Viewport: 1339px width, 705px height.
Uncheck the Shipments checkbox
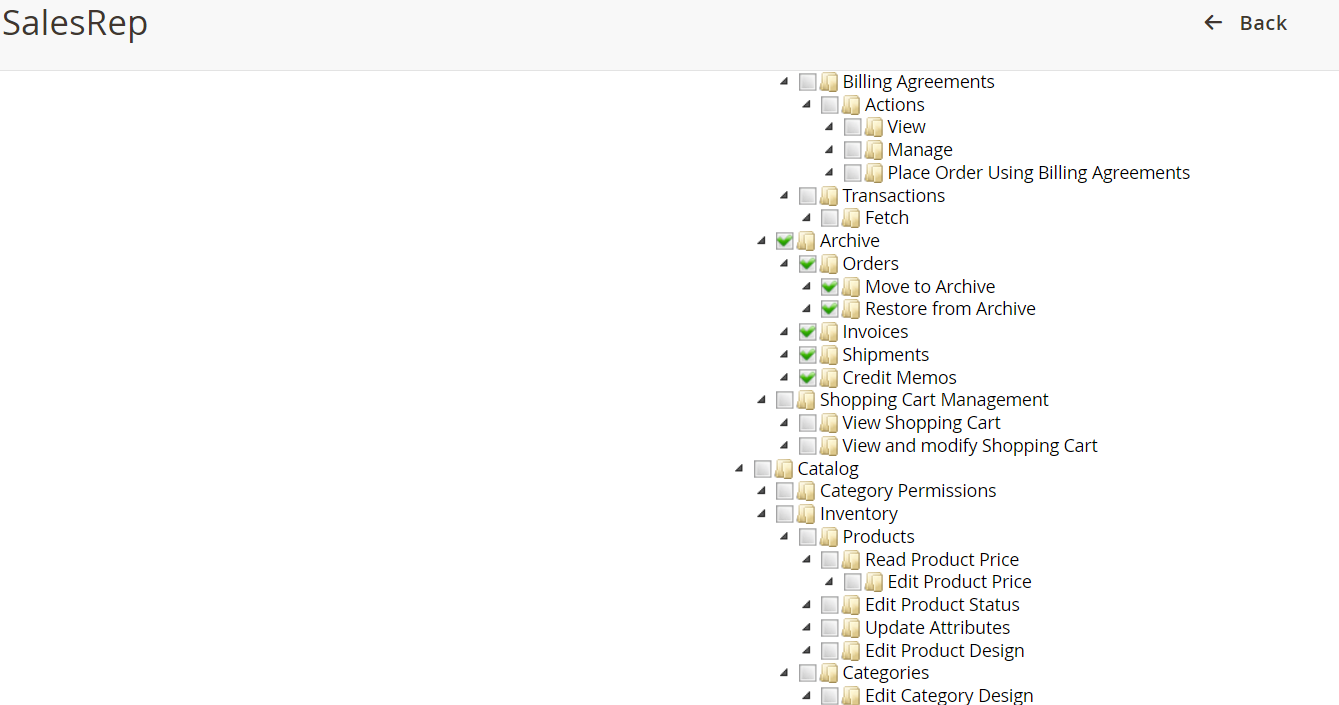pyautogui.click(x=808, y=355)
